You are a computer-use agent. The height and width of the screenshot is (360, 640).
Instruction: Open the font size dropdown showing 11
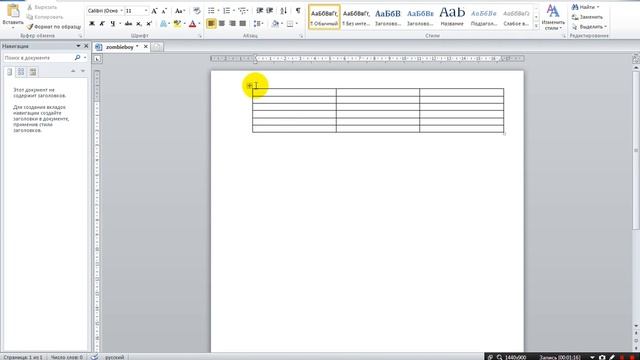(x=136, y=11)
